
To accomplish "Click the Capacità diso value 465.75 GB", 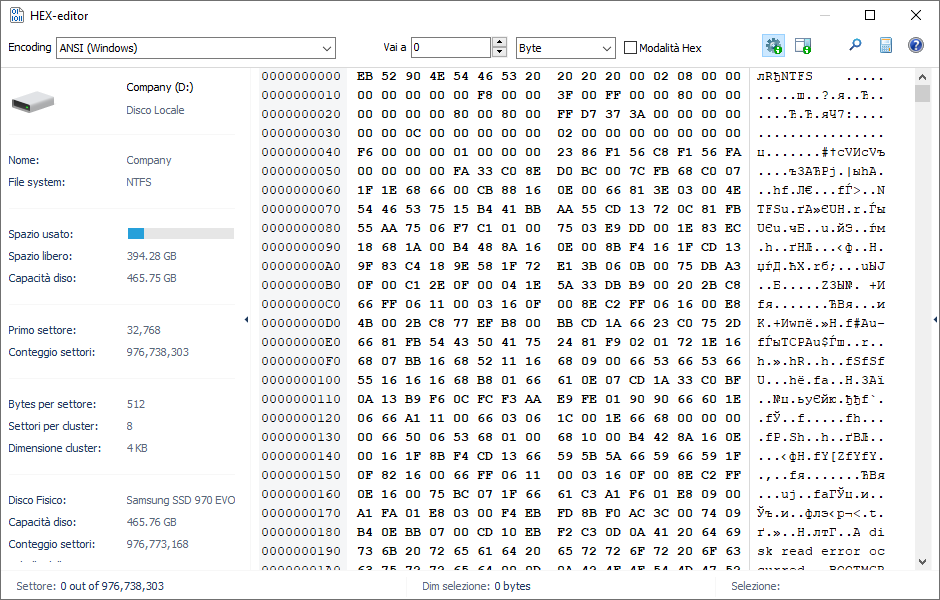I will pyautogui.click(x=152, y=278).
